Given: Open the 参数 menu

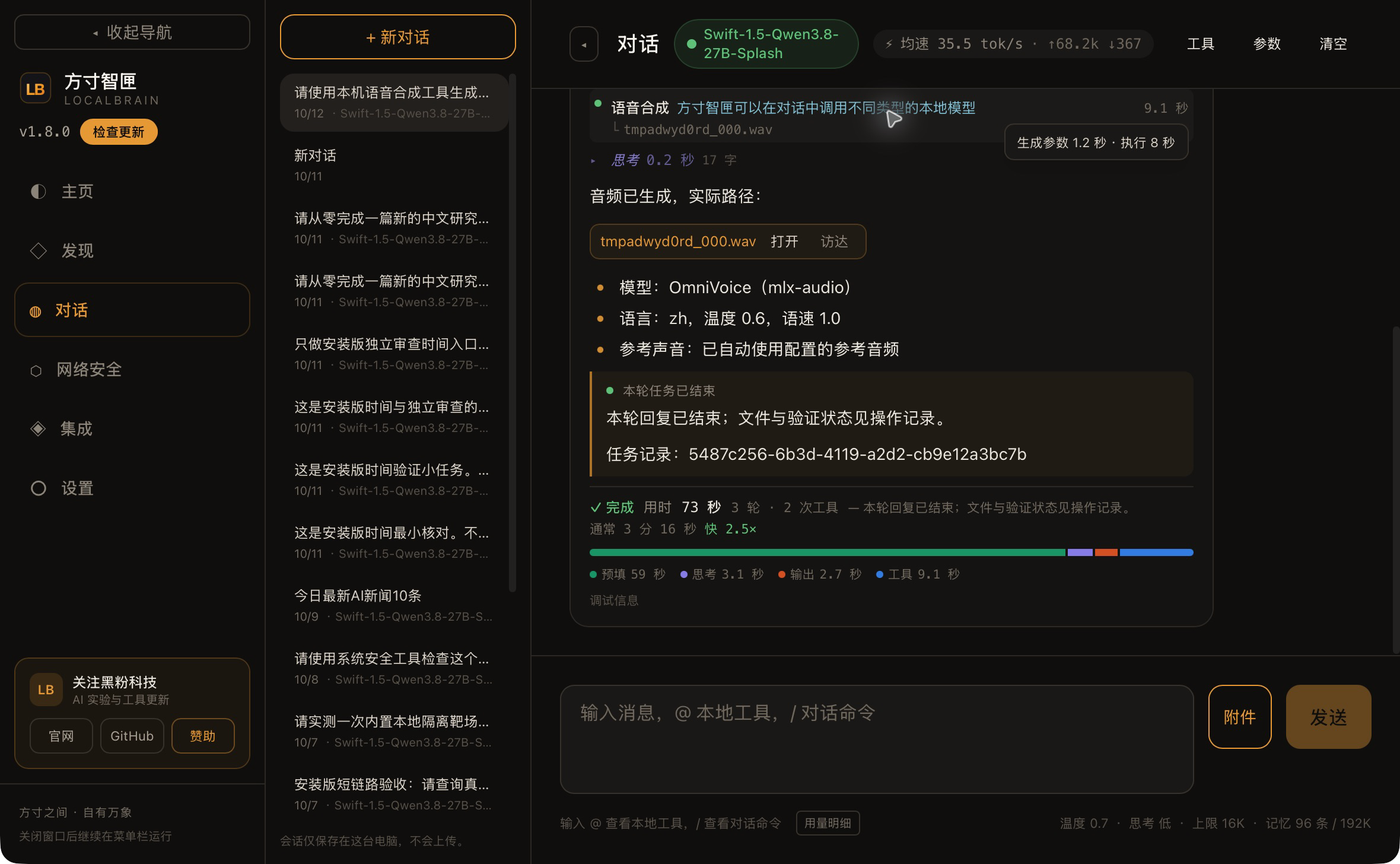Looking at the screenshot, I should (x=1267, y=44).
